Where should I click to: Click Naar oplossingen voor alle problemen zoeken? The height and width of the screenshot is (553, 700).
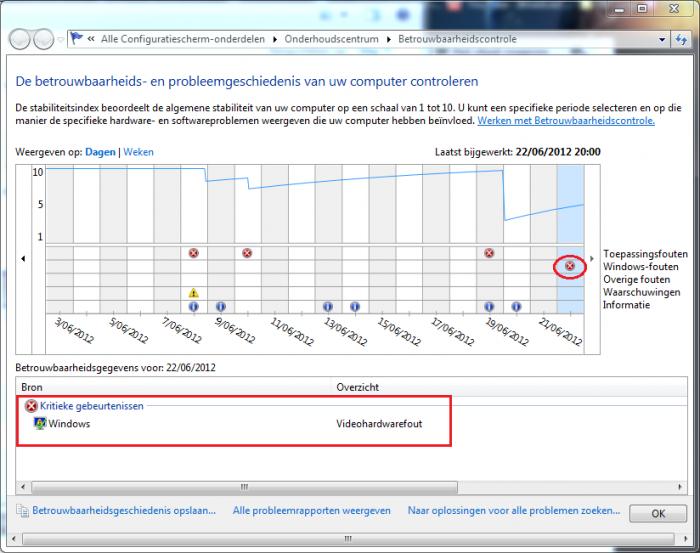pos(514,511)
